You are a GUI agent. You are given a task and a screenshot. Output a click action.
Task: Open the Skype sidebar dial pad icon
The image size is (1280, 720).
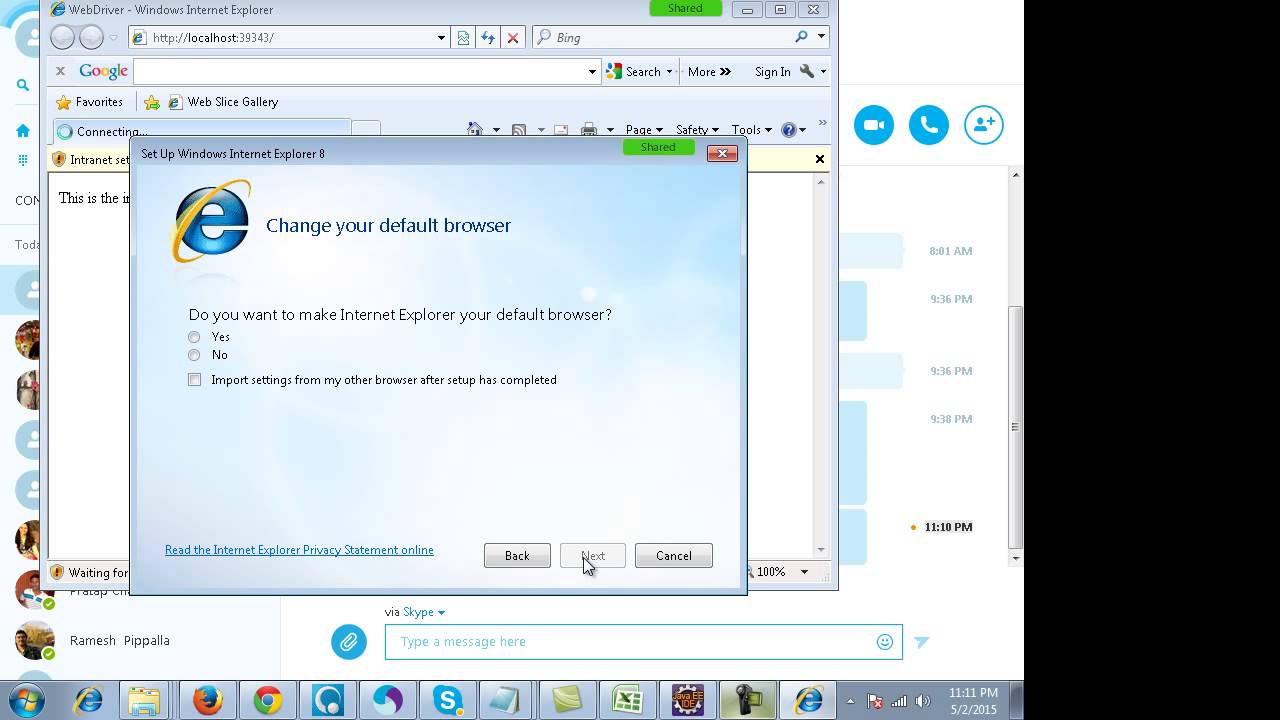pyautogui.click(x=23, y=160)
